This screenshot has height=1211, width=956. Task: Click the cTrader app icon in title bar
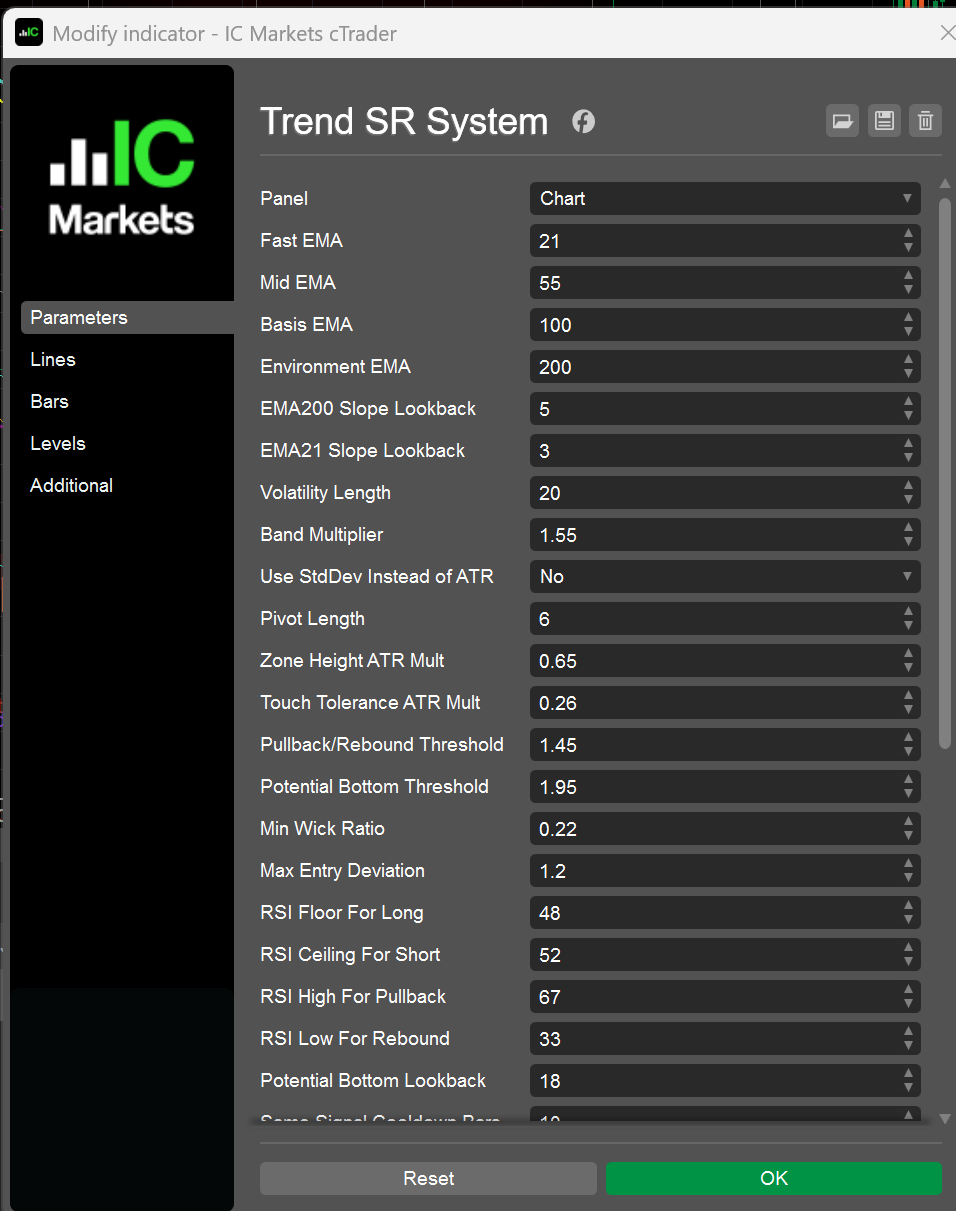[28, 33]
